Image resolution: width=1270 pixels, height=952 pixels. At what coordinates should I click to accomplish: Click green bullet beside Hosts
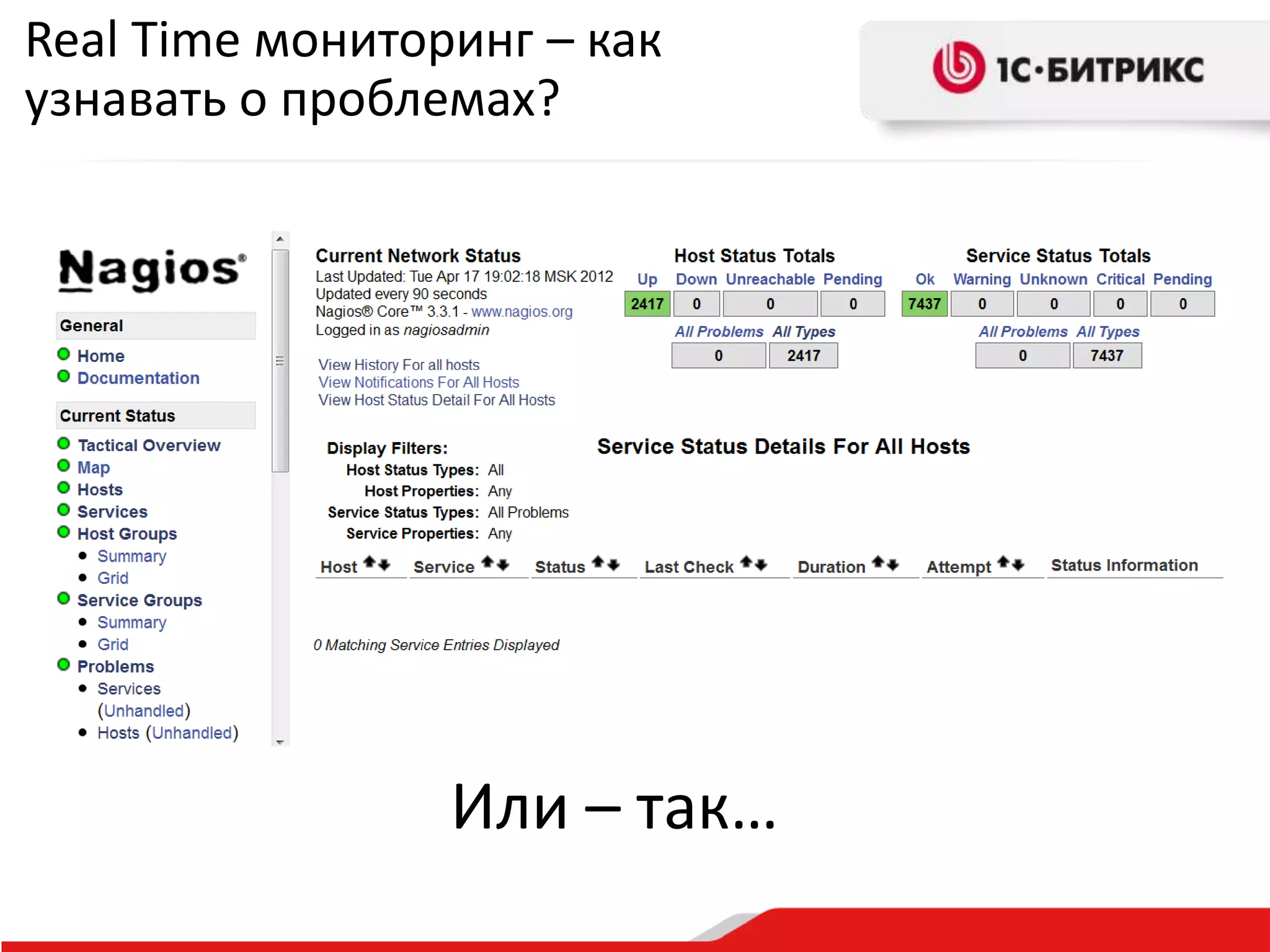point(63,488)
